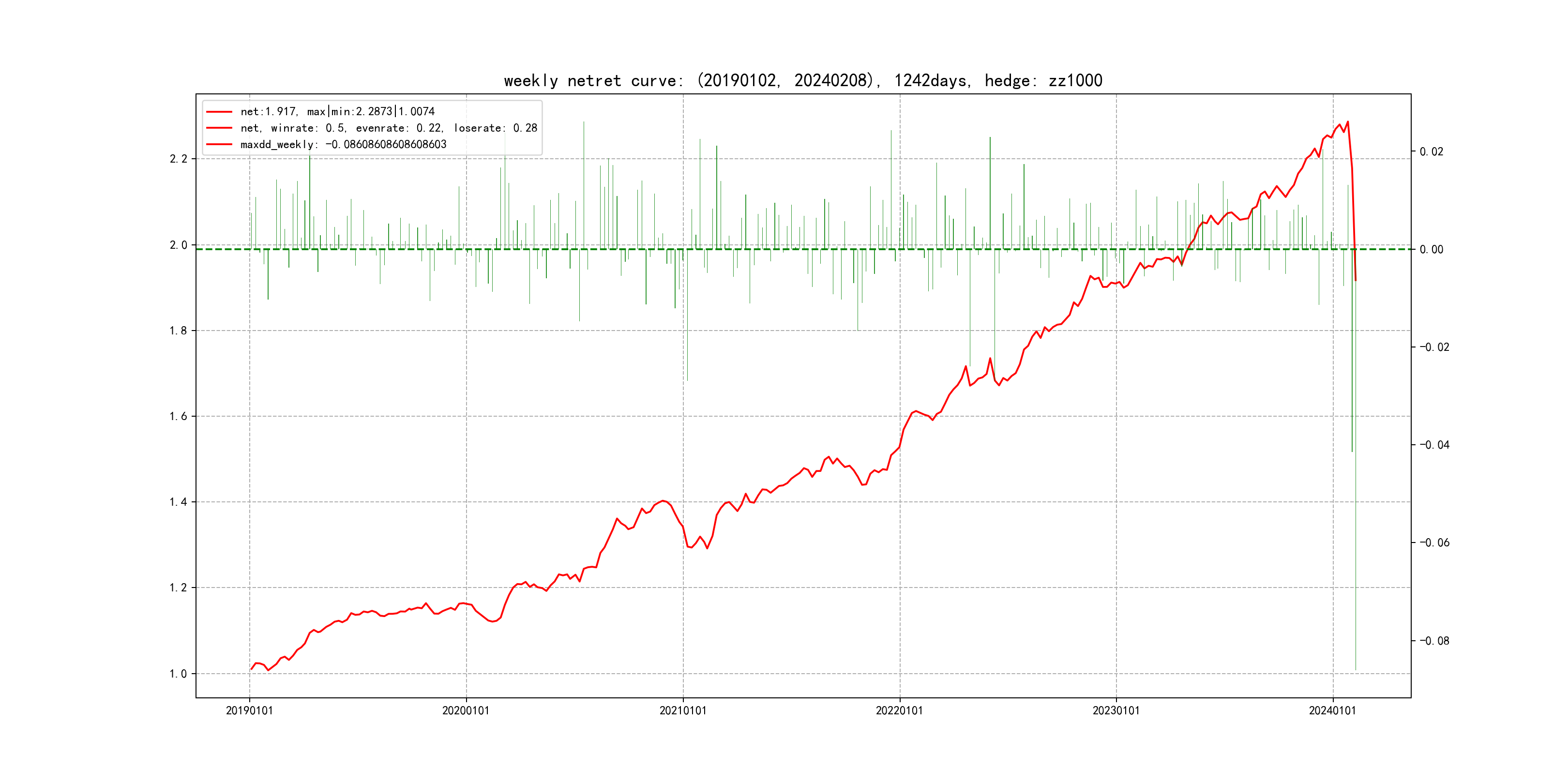Click the -0.08 right axis tick label
Viewport: 1568px width, 784px height.
tap(1434, 640)
